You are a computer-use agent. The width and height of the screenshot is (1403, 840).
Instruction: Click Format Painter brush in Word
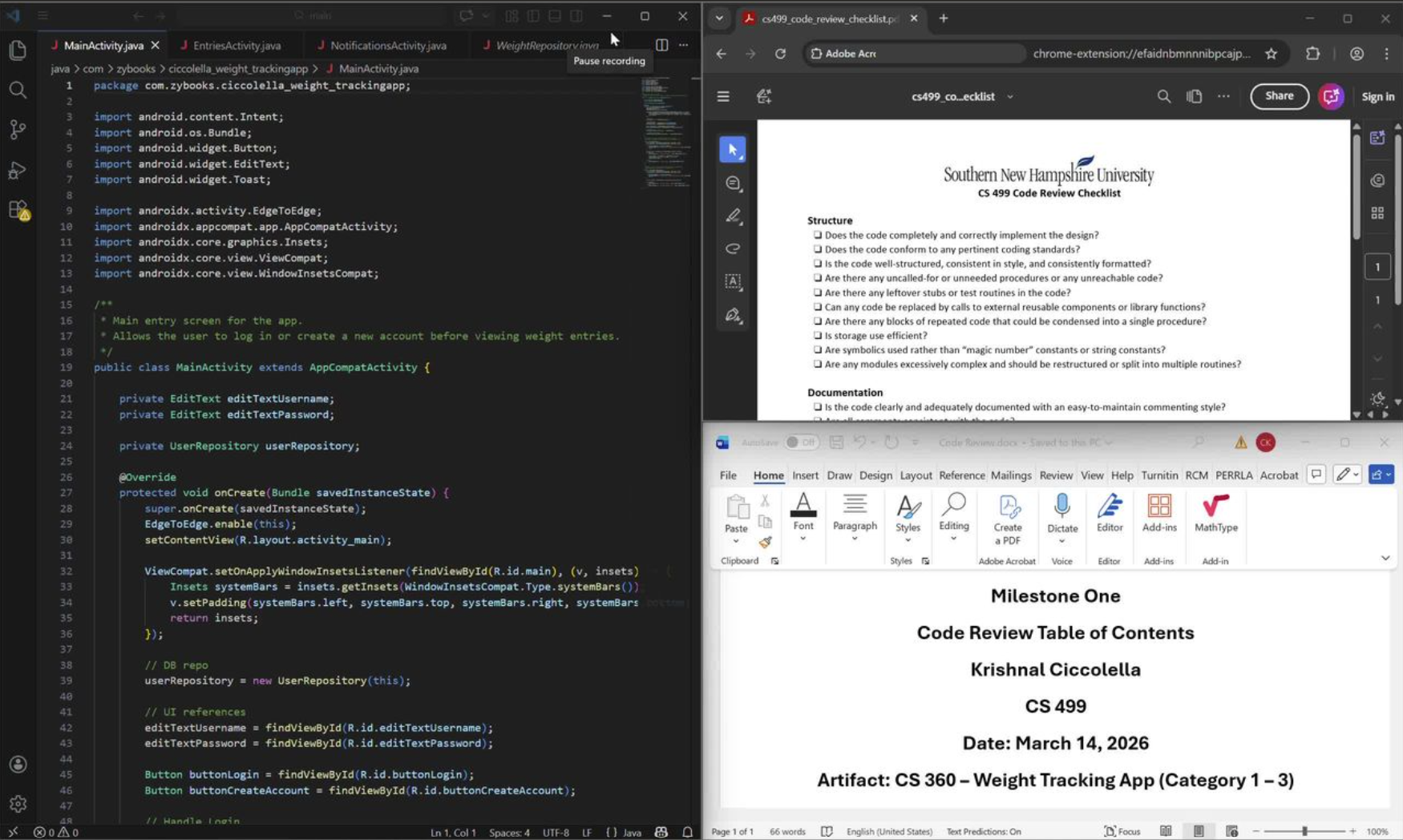[766, 543]
